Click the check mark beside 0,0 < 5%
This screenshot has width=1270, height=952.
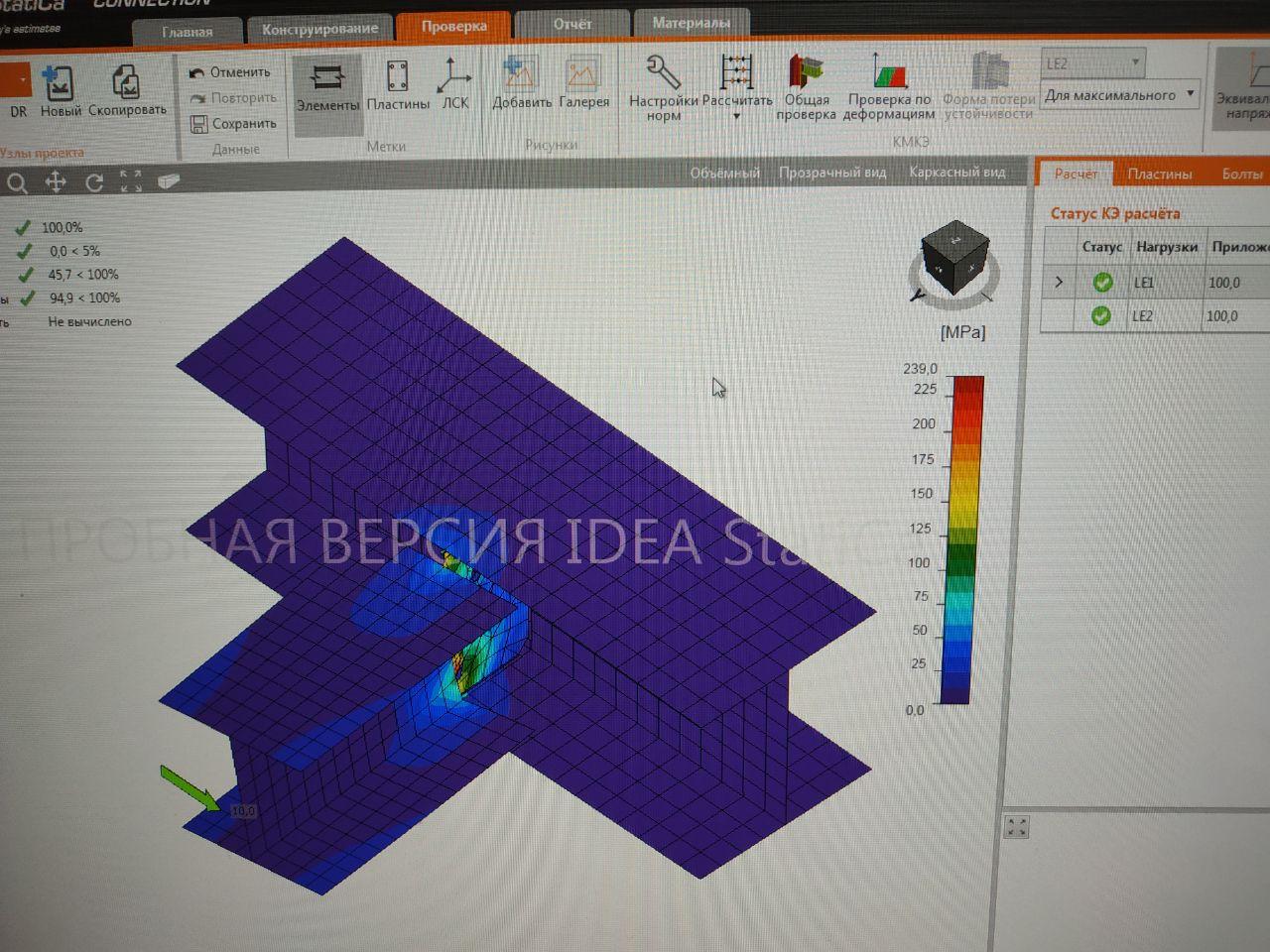[24, 251]
